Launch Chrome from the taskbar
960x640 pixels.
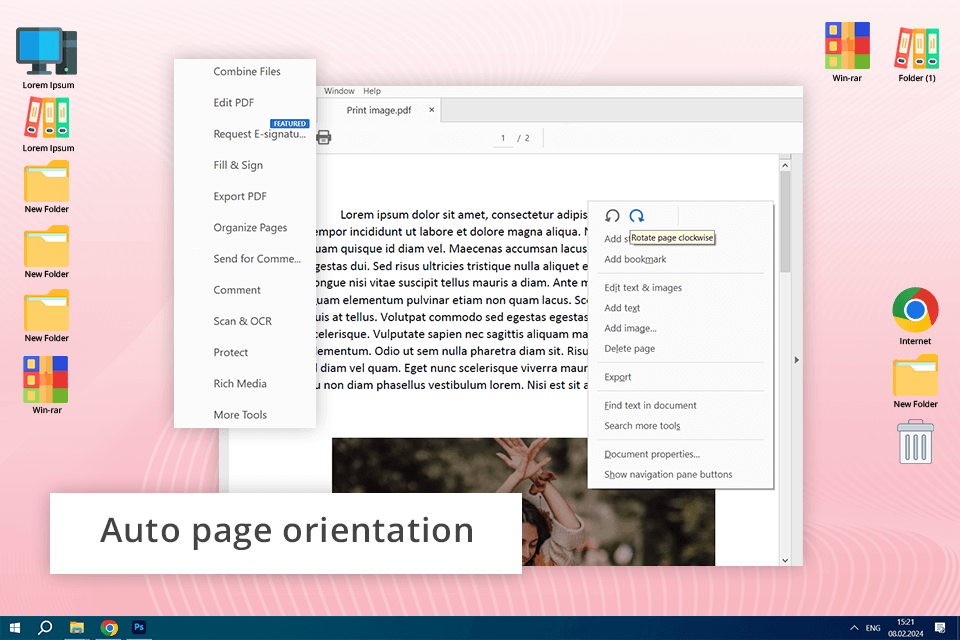109,627
